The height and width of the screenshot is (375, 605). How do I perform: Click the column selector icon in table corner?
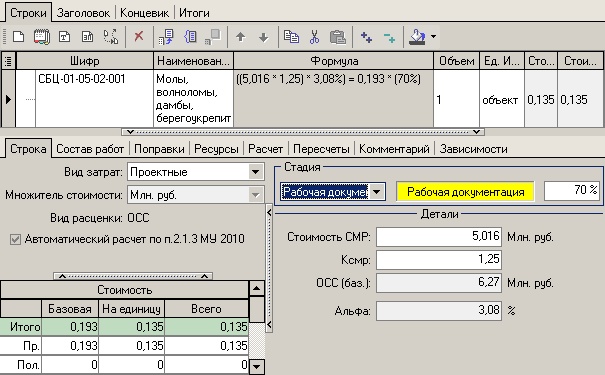click(x=8, y=61)
